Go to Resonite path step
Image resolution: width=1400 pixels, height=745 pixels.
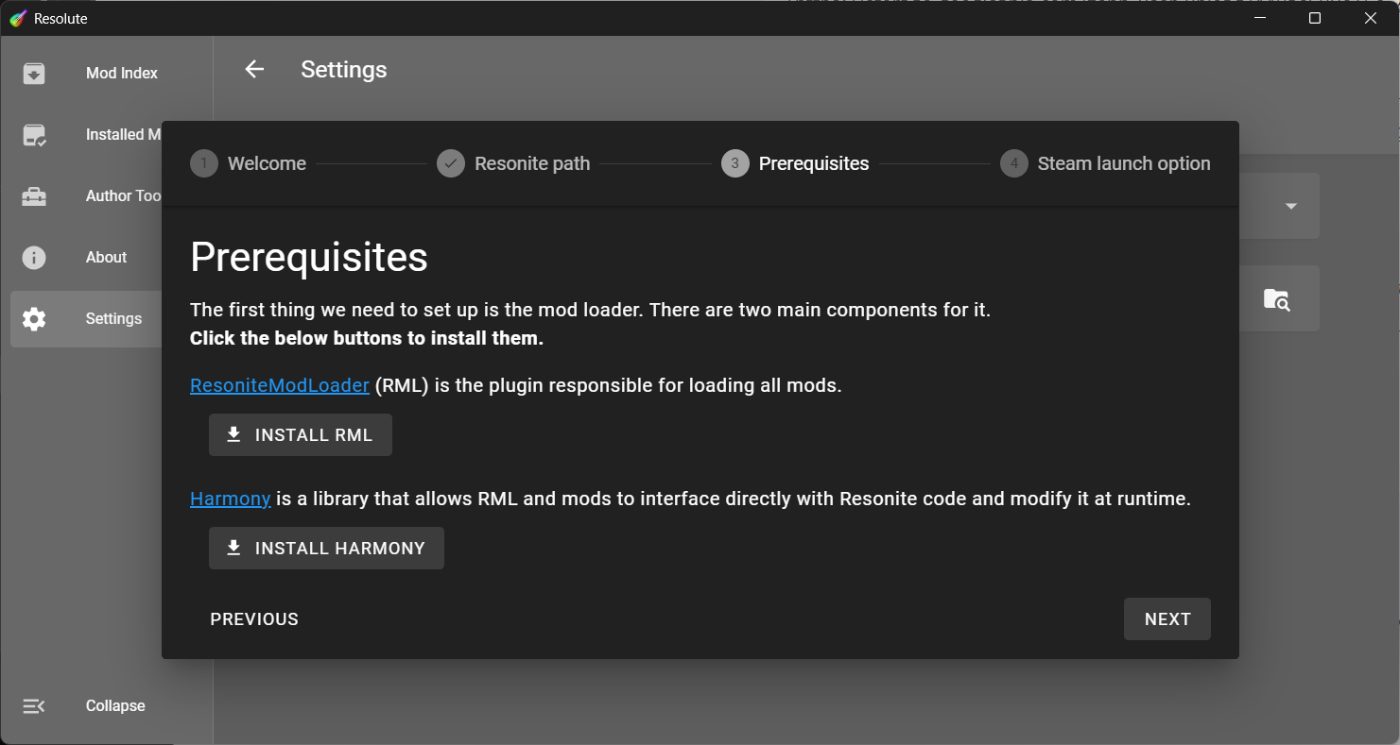514,163
